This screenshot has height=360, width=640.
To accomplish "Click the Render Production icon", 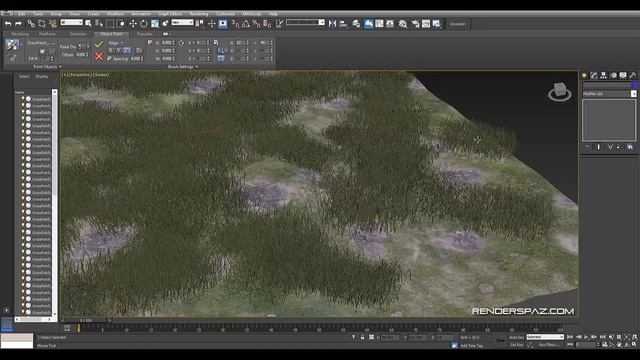I will (437, 24).
